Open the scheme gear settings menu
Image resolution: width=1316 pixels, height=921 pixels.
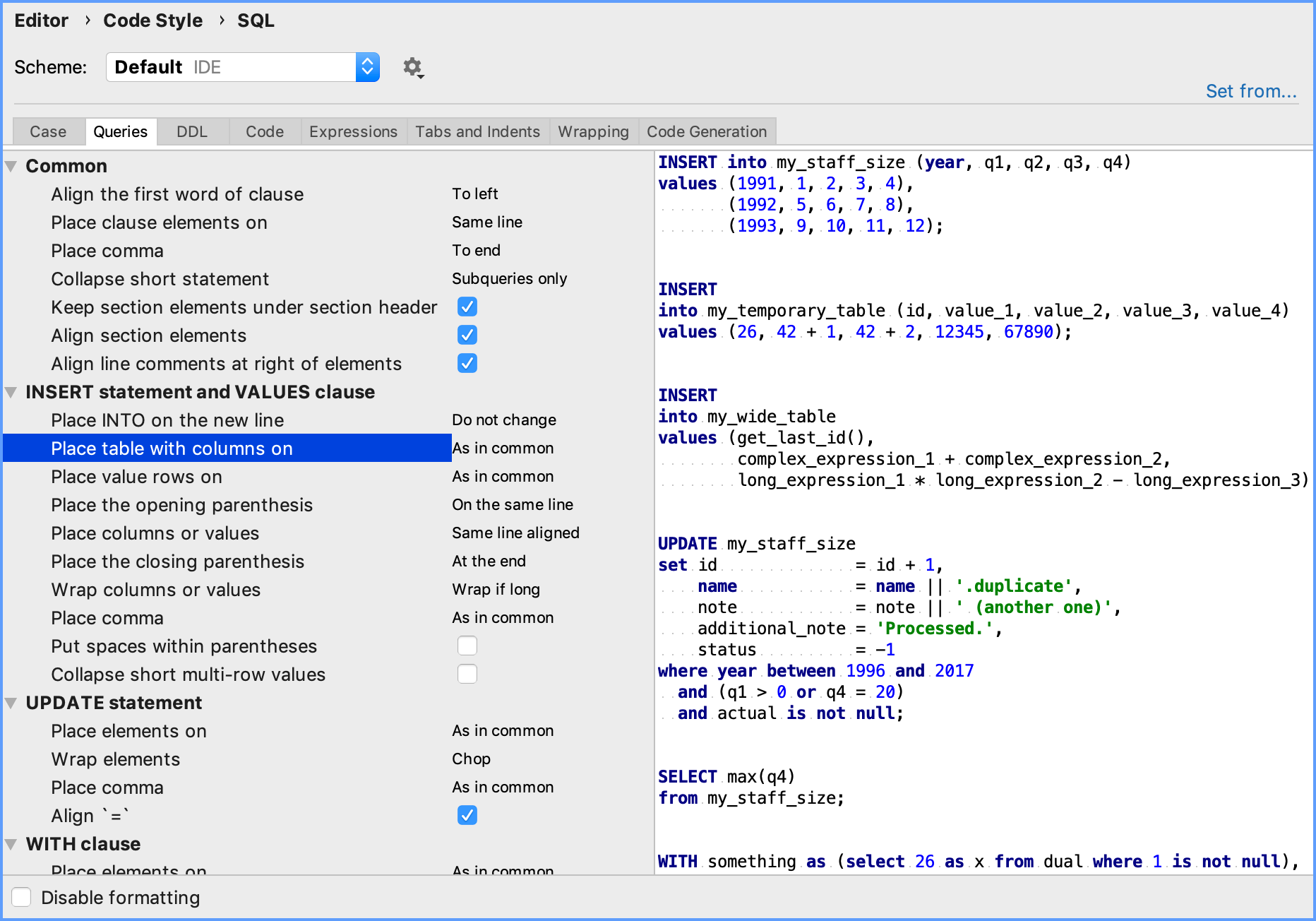pyautogui.click(x=413, y=68)
